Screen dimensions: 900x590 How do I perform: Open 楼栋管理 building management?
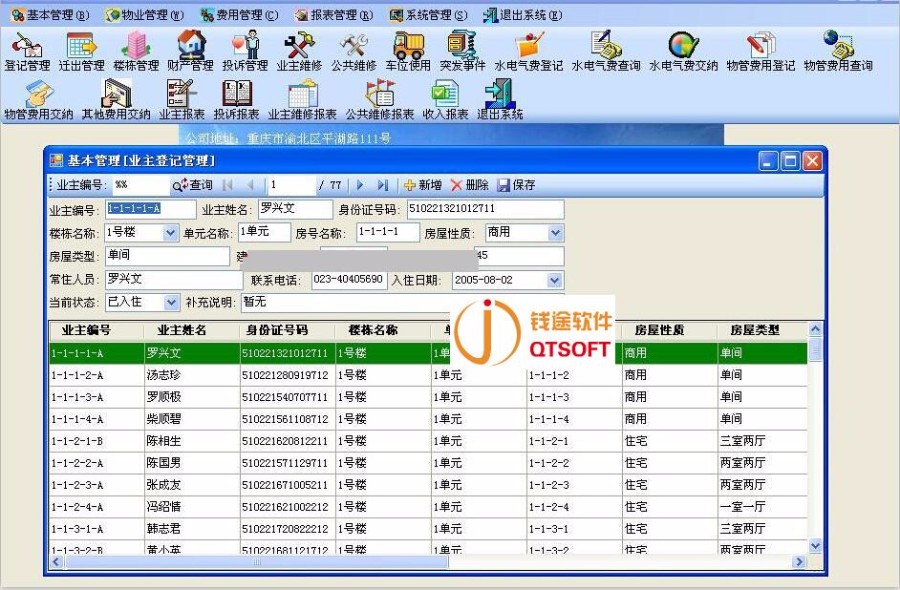pyautogui.click(x=134, y=48)
